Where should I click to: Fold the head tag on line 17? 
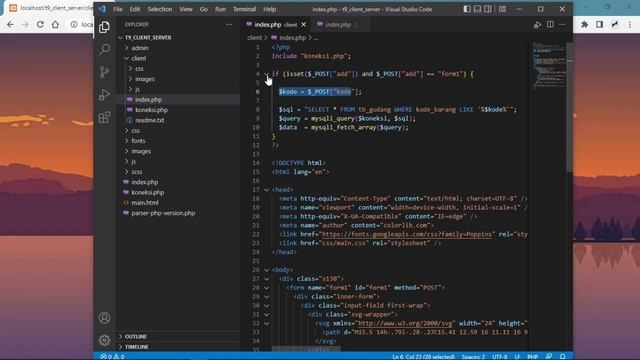[x=267, y=190]
